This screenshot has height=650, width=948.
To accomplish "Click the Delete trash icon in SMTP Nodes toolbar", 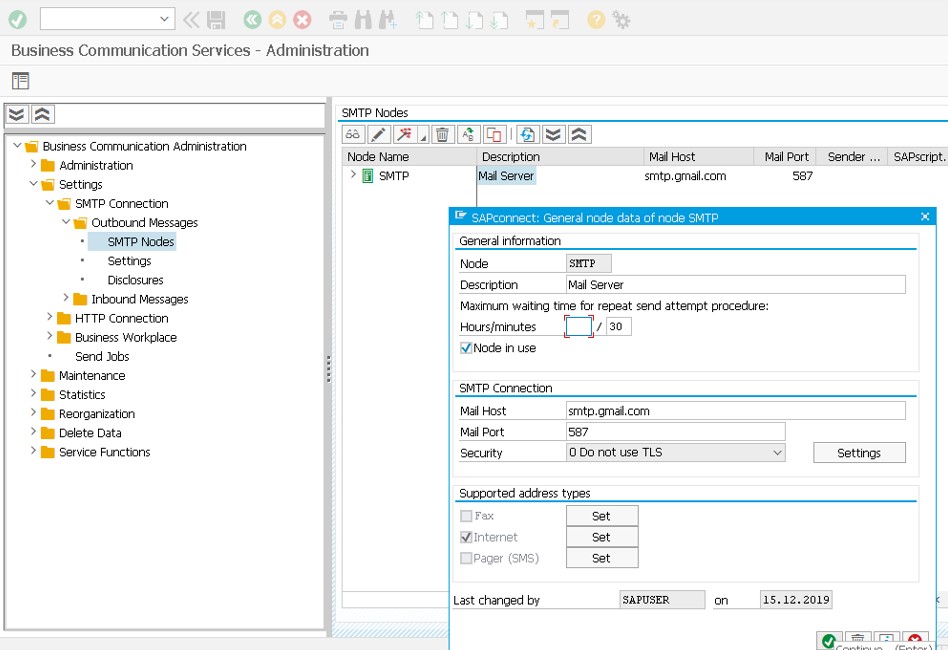I will click(x=443, y=134).
